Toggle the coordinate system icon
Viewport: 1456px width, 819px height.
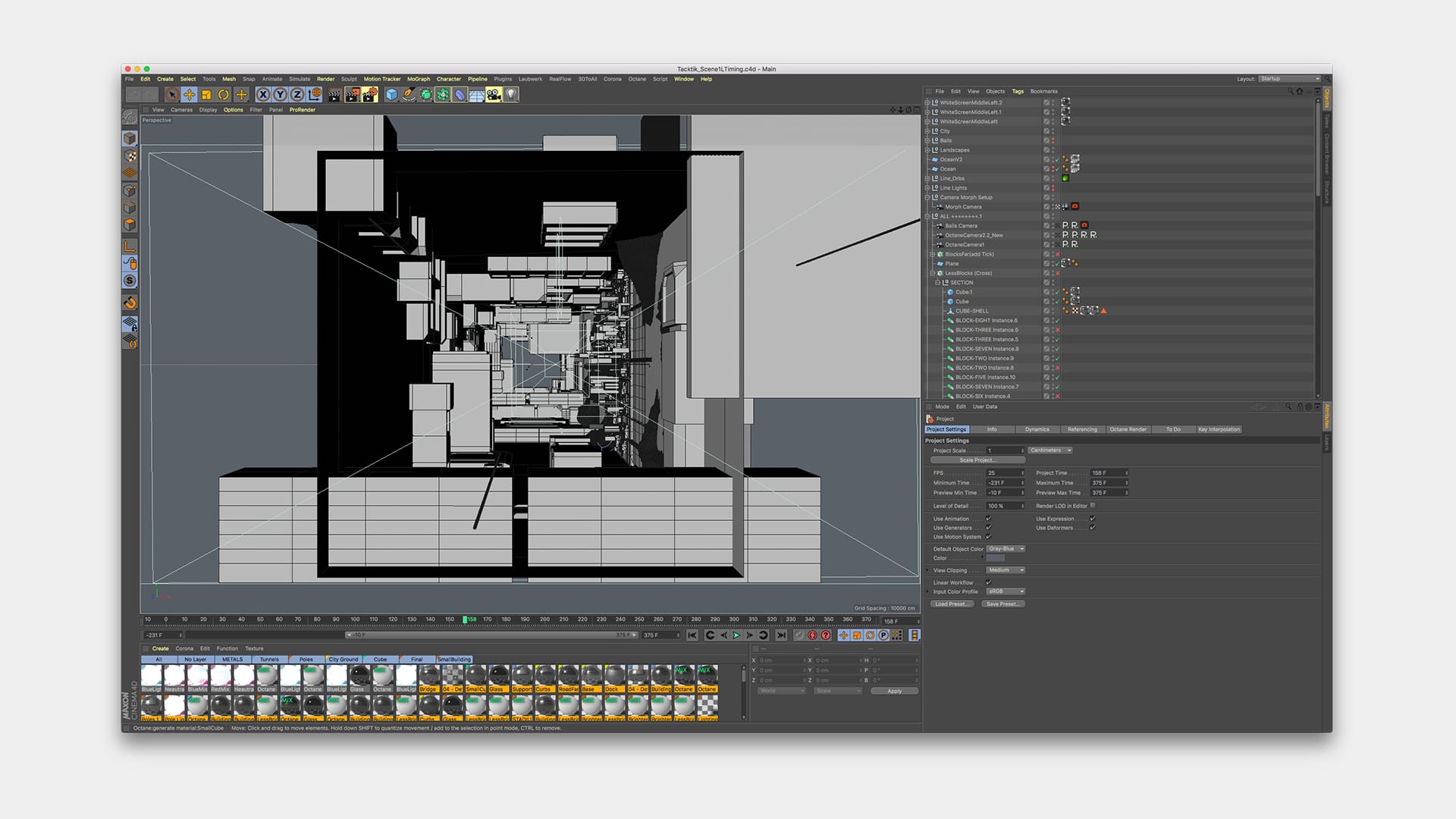tap(315, 95)
